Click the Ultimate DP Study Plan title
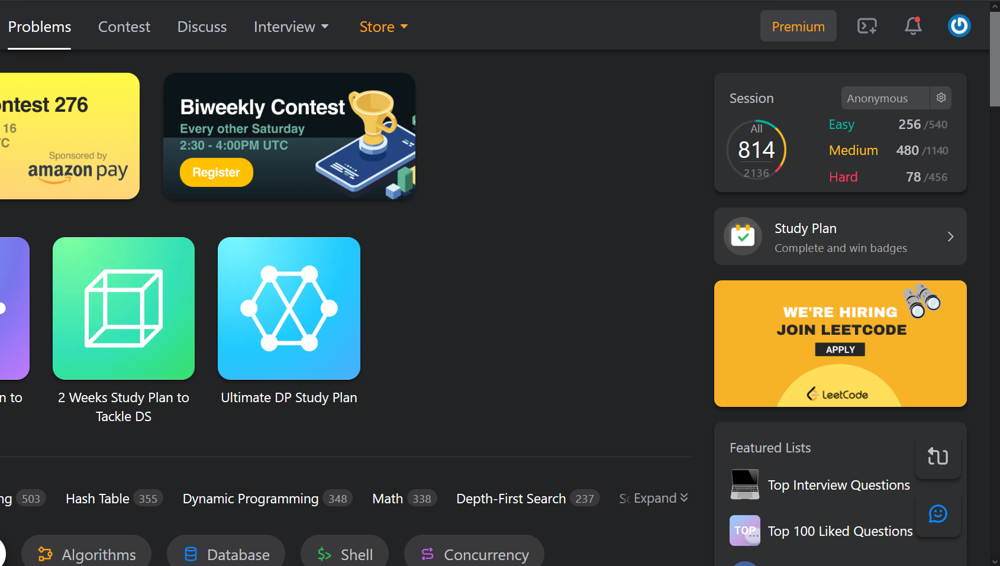This screenshot has height=566, width=1000. pyautogui.click(x=289, y=398)
